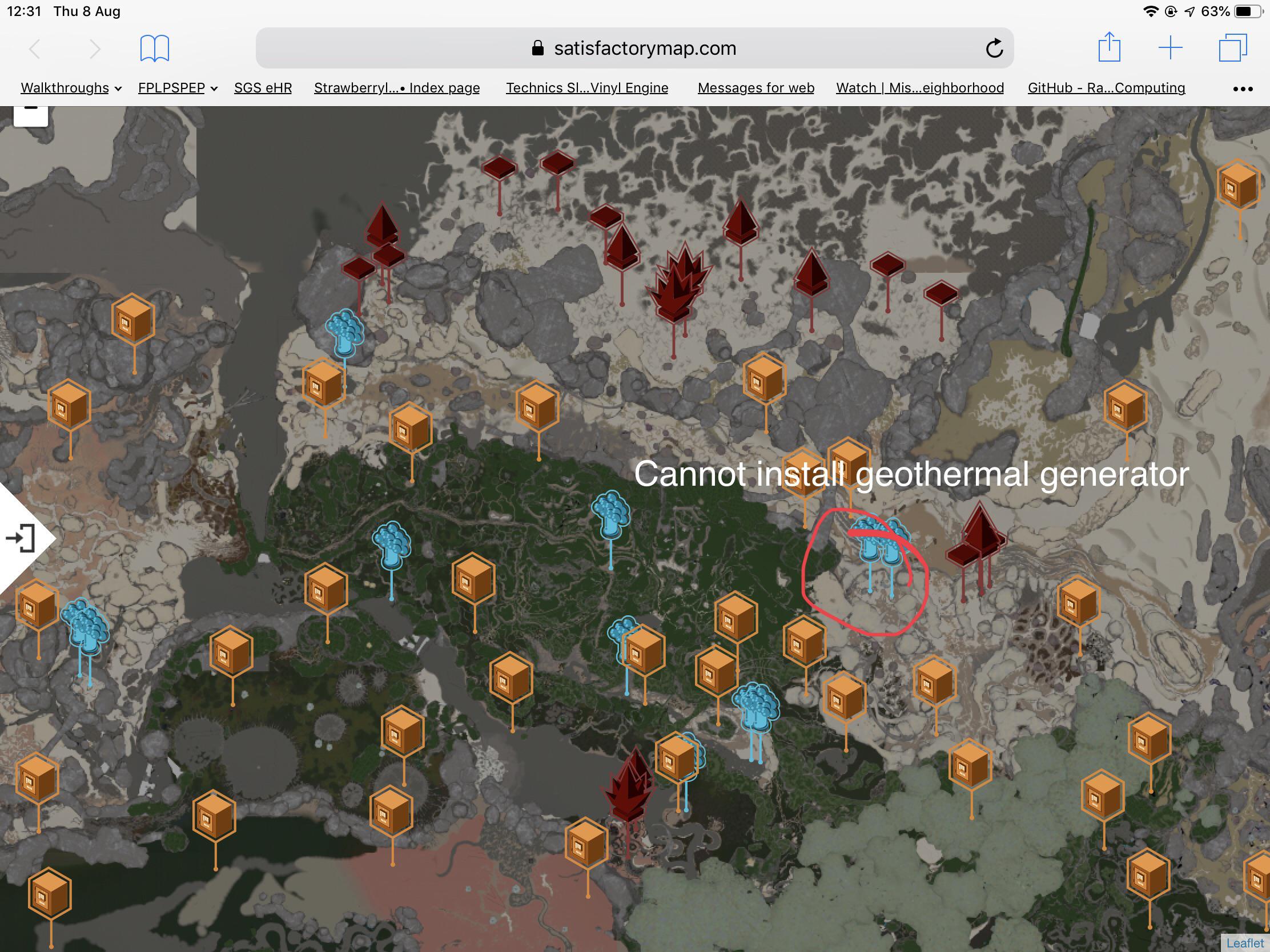Open the tab overview icon

click(1232, 47)
